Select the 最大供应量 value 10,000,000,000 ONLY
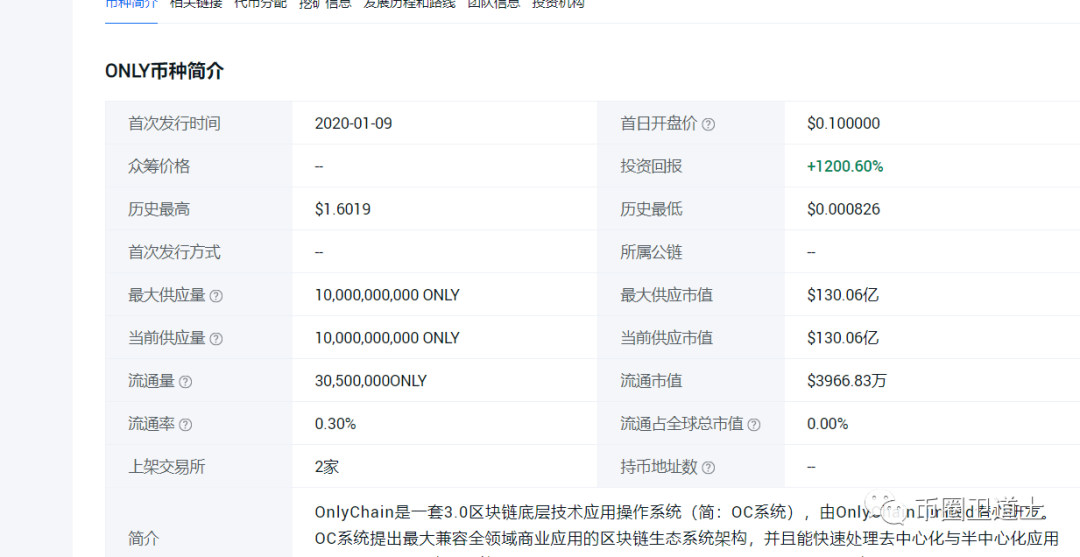Viewport: 1080px width, 557px height. pyautogui.click(x=387, y=295)
